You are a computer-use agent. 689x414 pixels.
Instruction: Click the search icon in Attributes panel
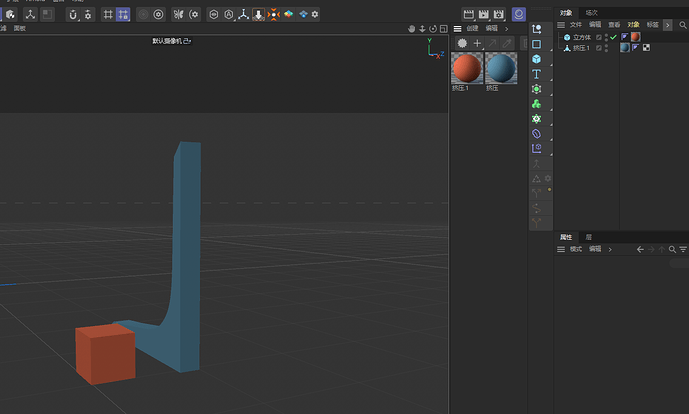(672, 249)
